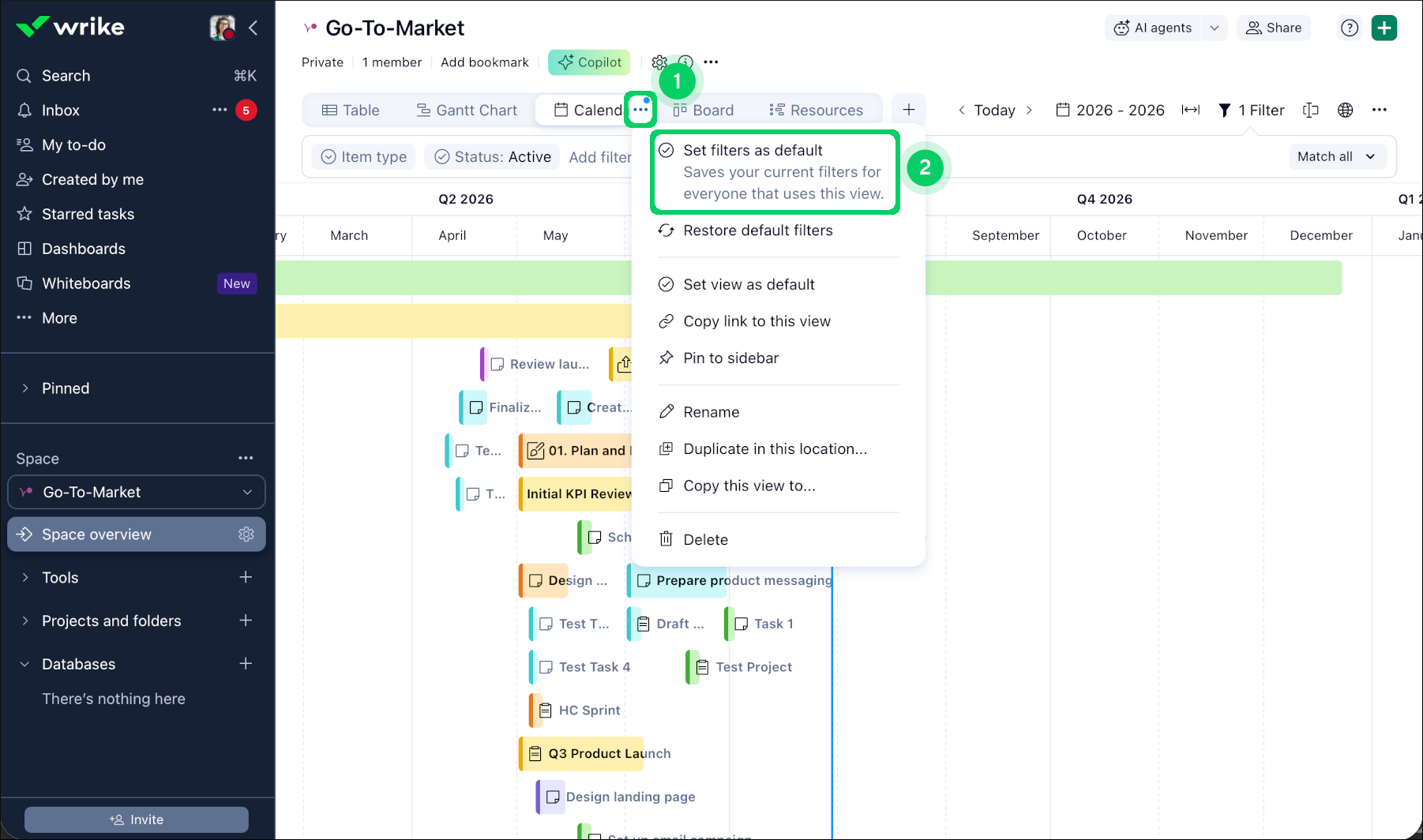Click the red Inbox badge showing 5

click(246, 111)
